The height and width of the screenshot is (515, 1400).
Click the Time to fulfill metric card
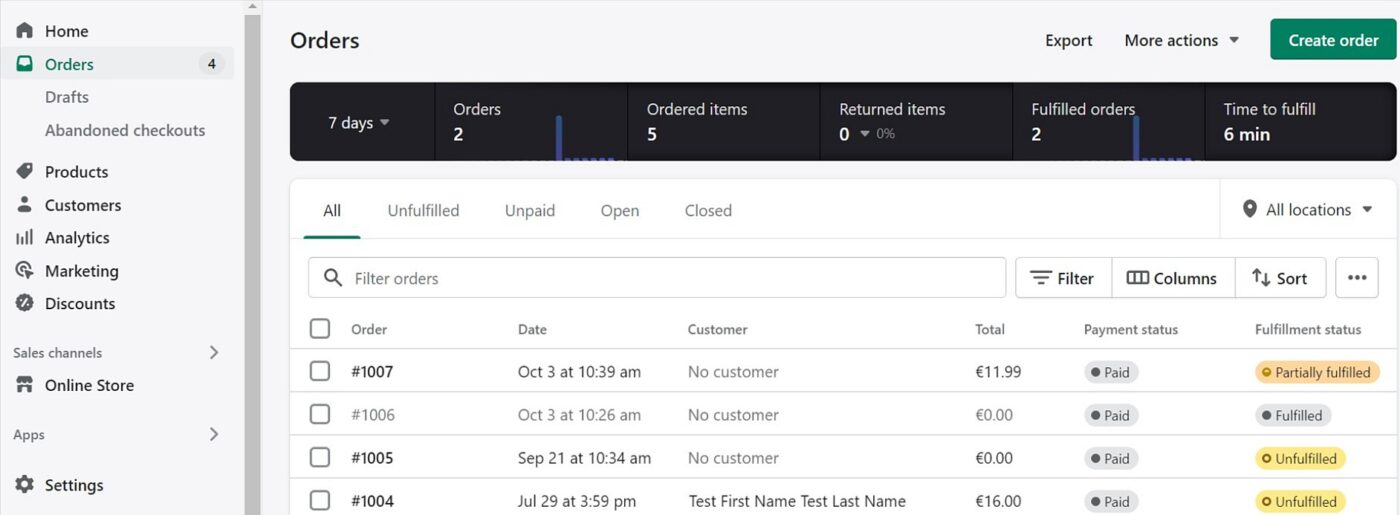[x=1300, y=122]
